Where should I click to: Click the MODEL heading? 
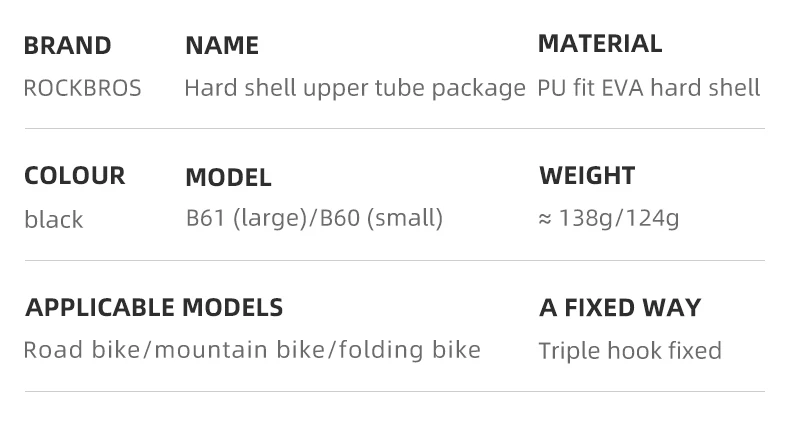point(228,178)
